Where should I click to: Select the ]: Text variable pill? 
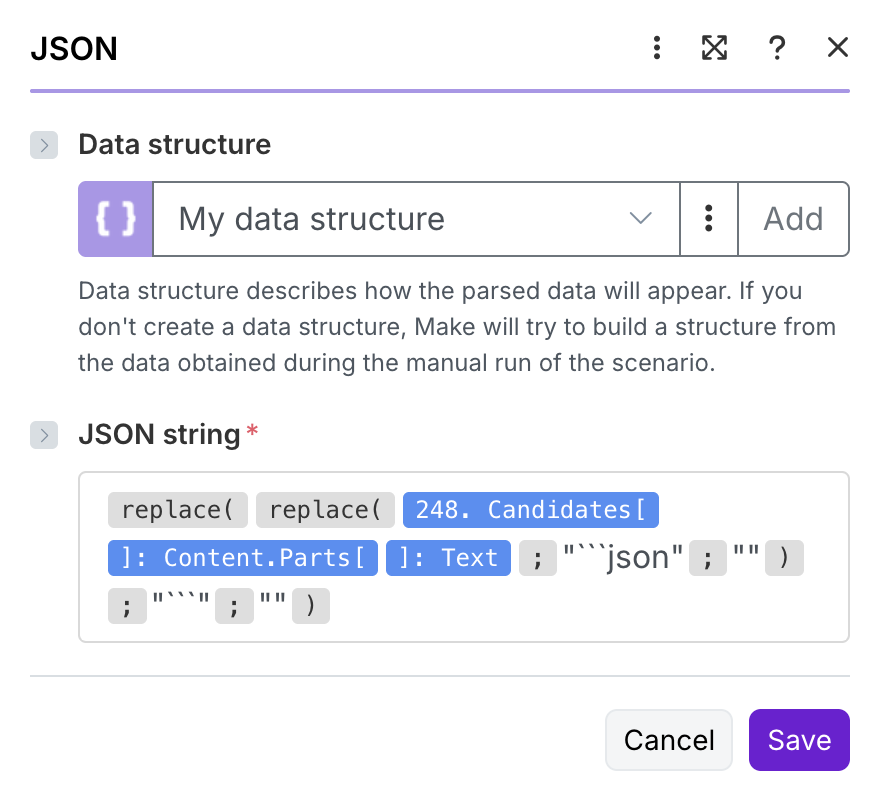coord(449,557)
